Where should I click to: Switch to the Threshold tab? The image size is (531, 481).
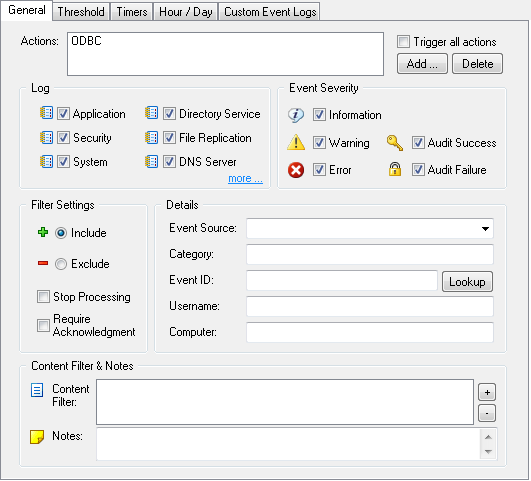coord(81,12)
